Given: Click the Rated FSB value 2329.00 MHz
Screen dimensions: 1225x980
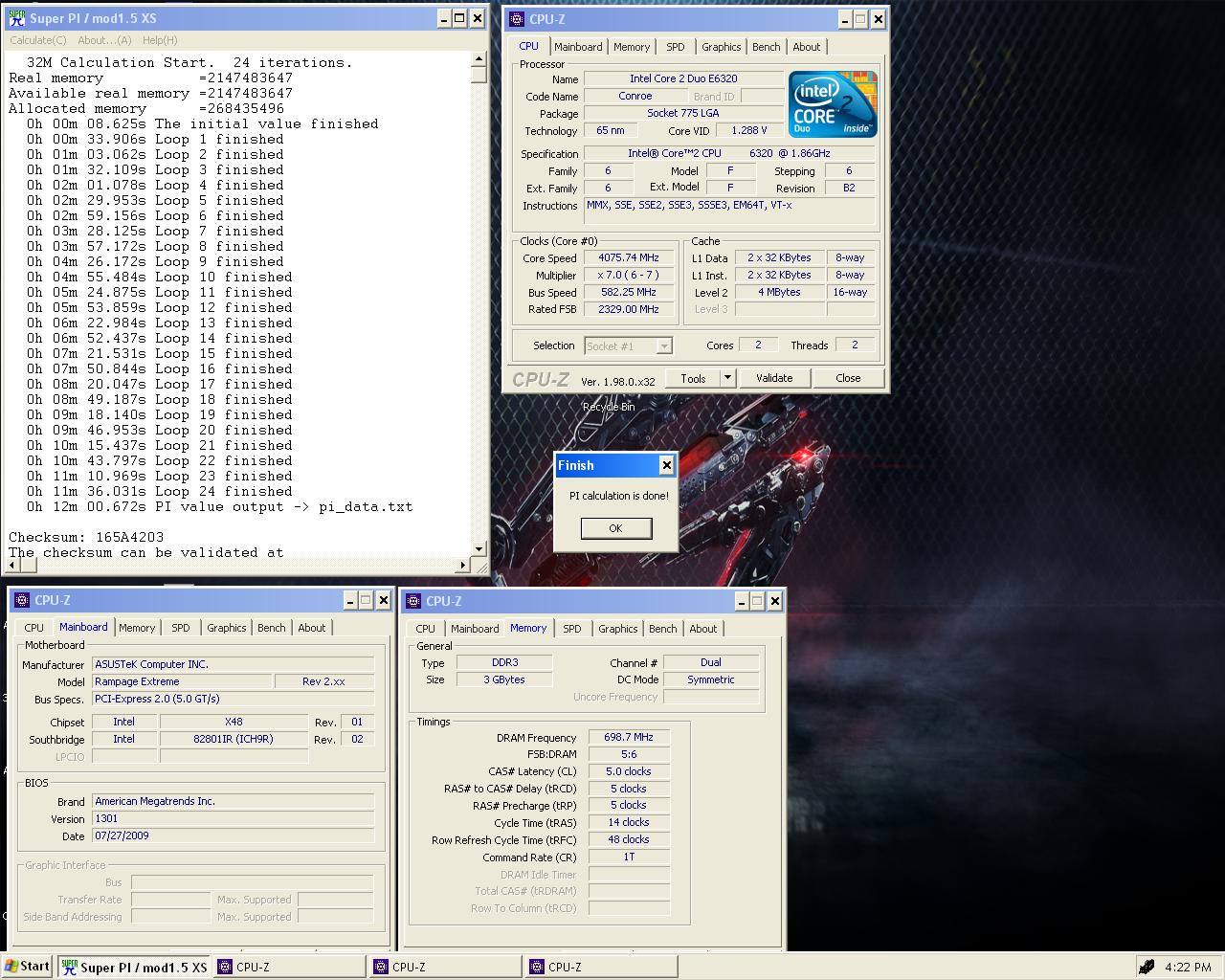Looking at the screenshot, I should click(629, 309).
